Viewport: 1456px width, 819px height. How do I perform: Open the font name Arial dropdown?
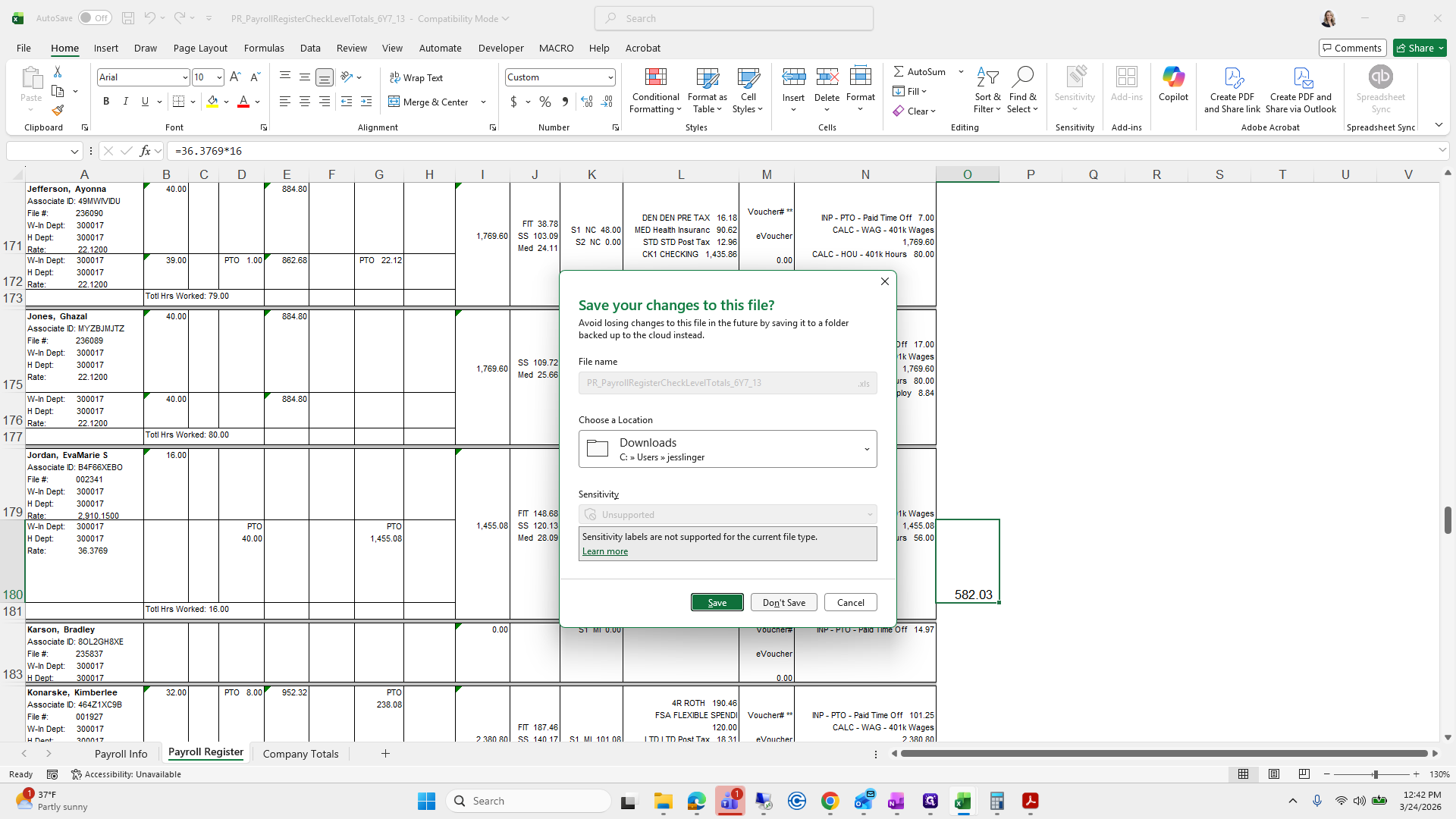(184, 77)
